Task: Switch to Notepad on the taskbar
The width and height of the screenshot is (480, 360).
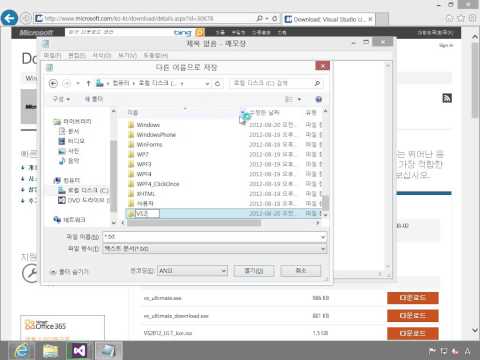Action: (109, 351)
